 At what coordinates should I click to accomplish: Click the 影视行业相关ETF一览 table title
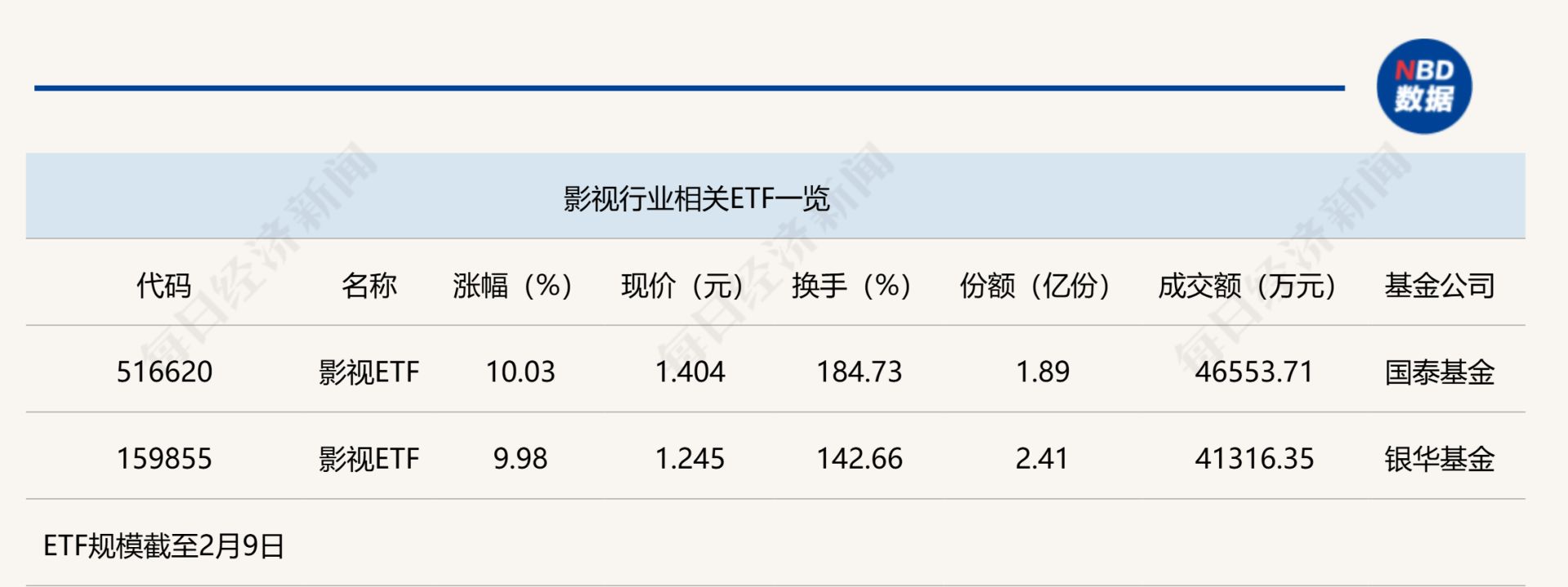pos(696,198)
